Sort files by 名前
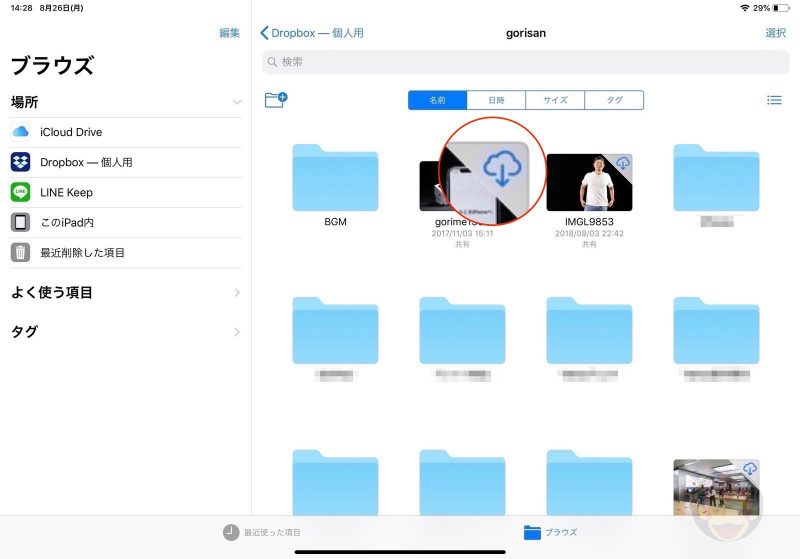Image resolution: width=800 pixels, height=559 pixels. 437,100
